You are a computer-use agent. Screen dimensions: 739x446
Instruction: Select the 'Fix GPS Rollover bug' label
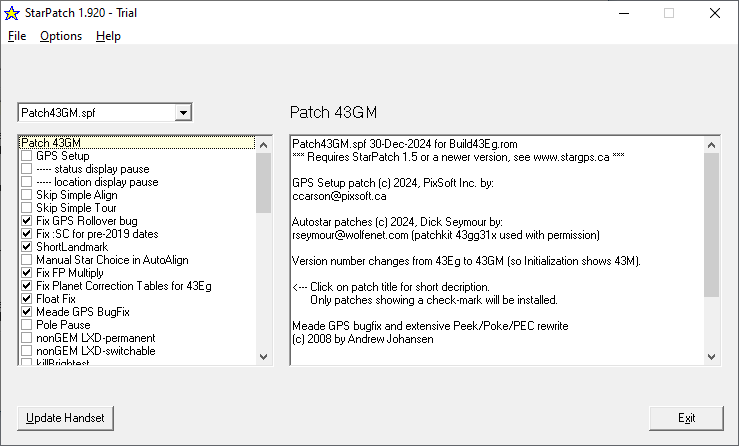coord(87,221)
